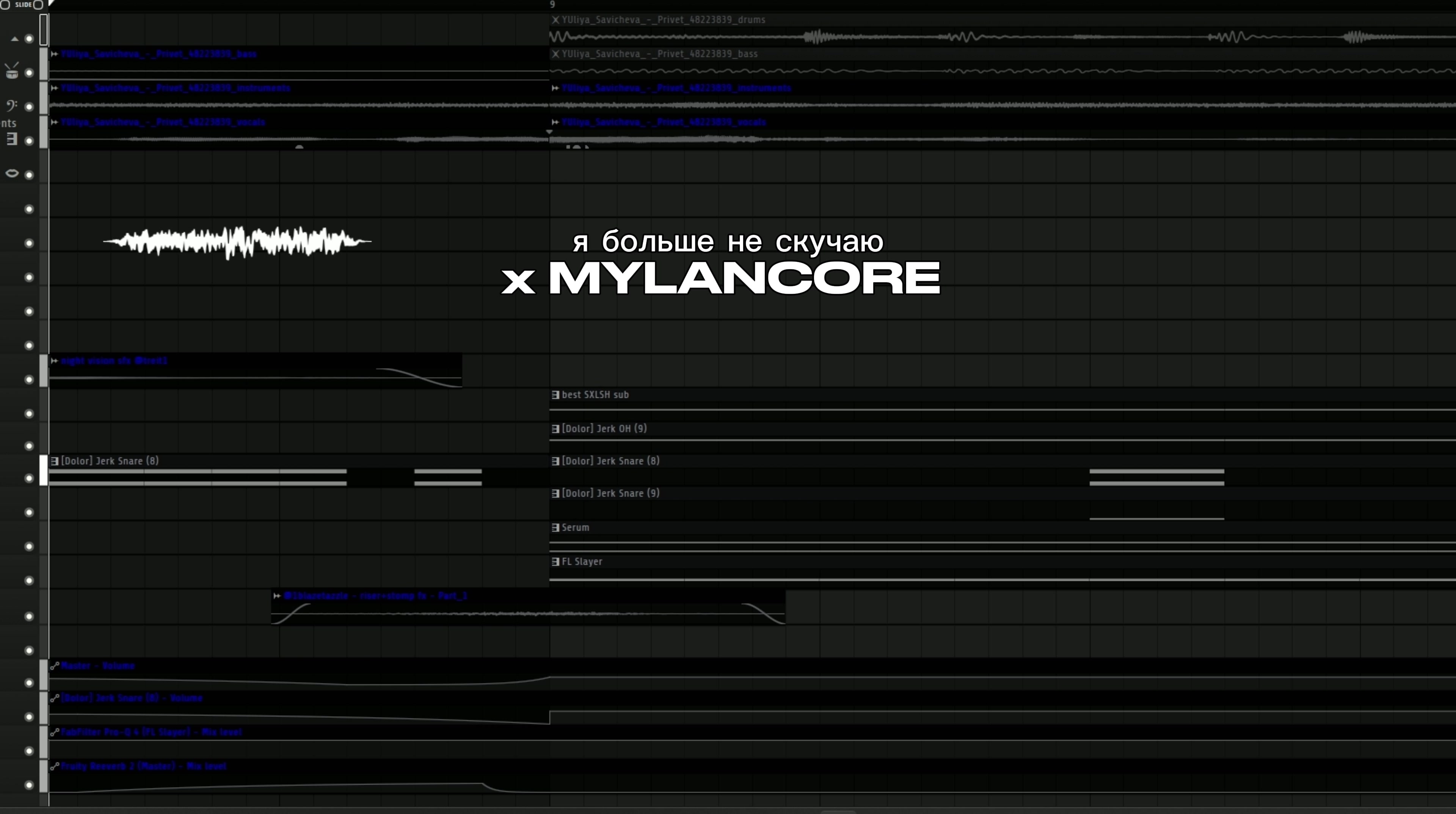Select the [Dolor] Jerk Snare (9) pattern name
Screen dimensions: 1456x814
[610, 493]
